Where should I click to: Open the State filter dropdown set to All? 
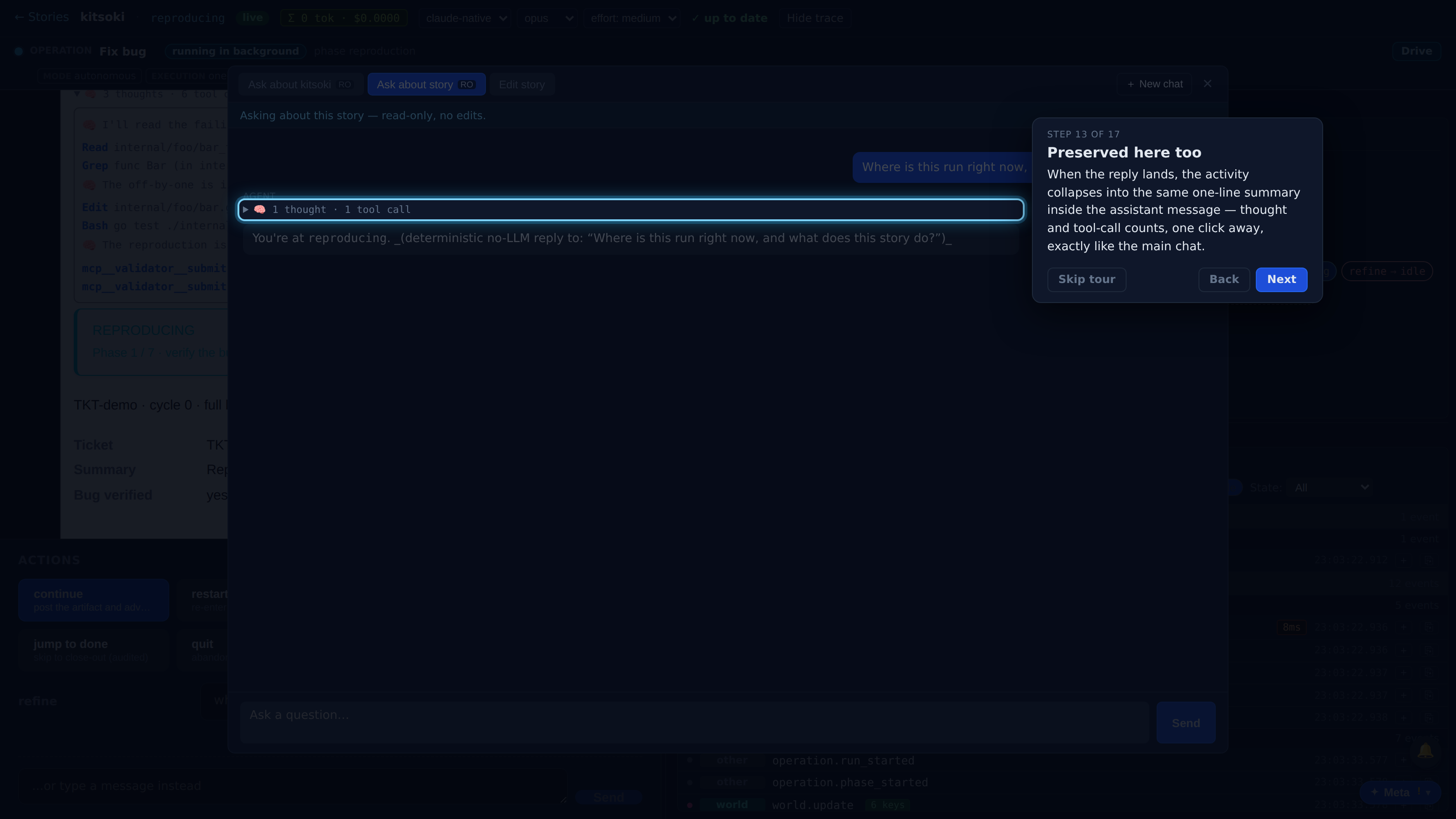(1330, 487)
